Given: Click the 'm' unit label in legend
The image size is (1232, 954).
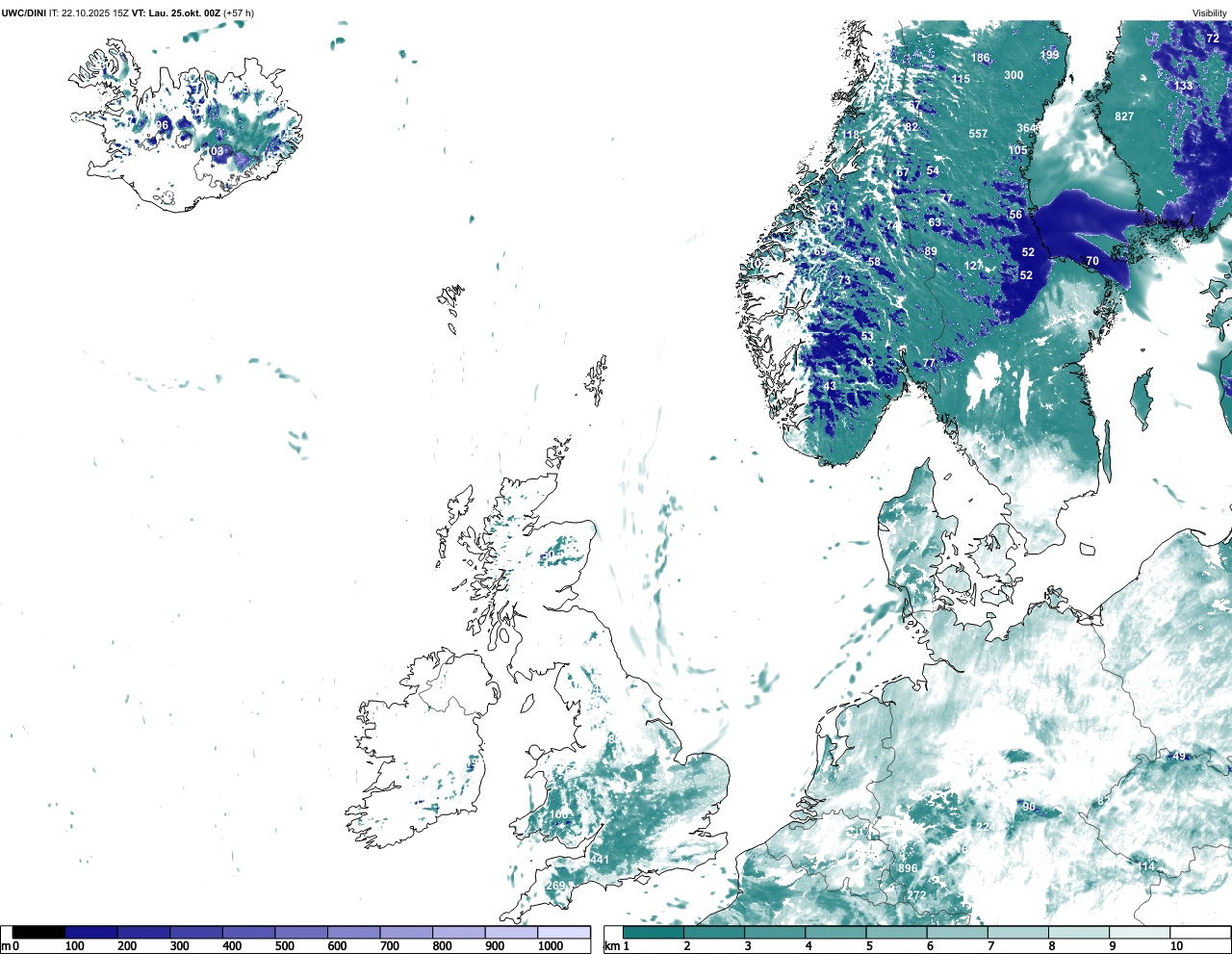Looking at the screenshot, I should 5,946.
